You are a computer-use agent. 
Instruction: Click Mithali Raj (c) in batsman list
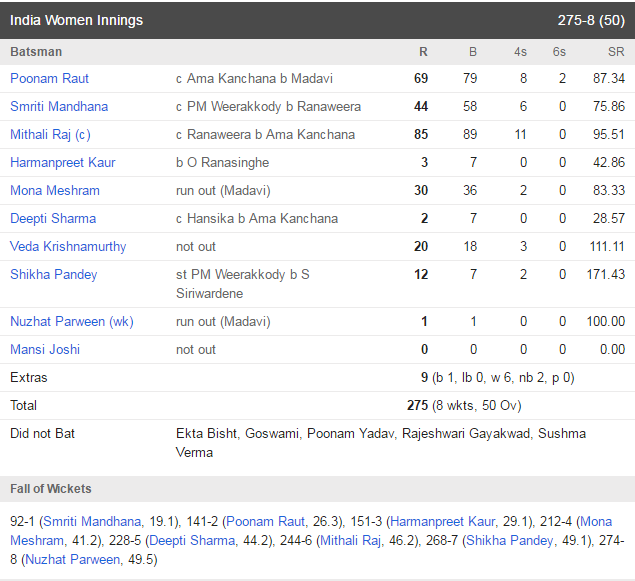50,134
